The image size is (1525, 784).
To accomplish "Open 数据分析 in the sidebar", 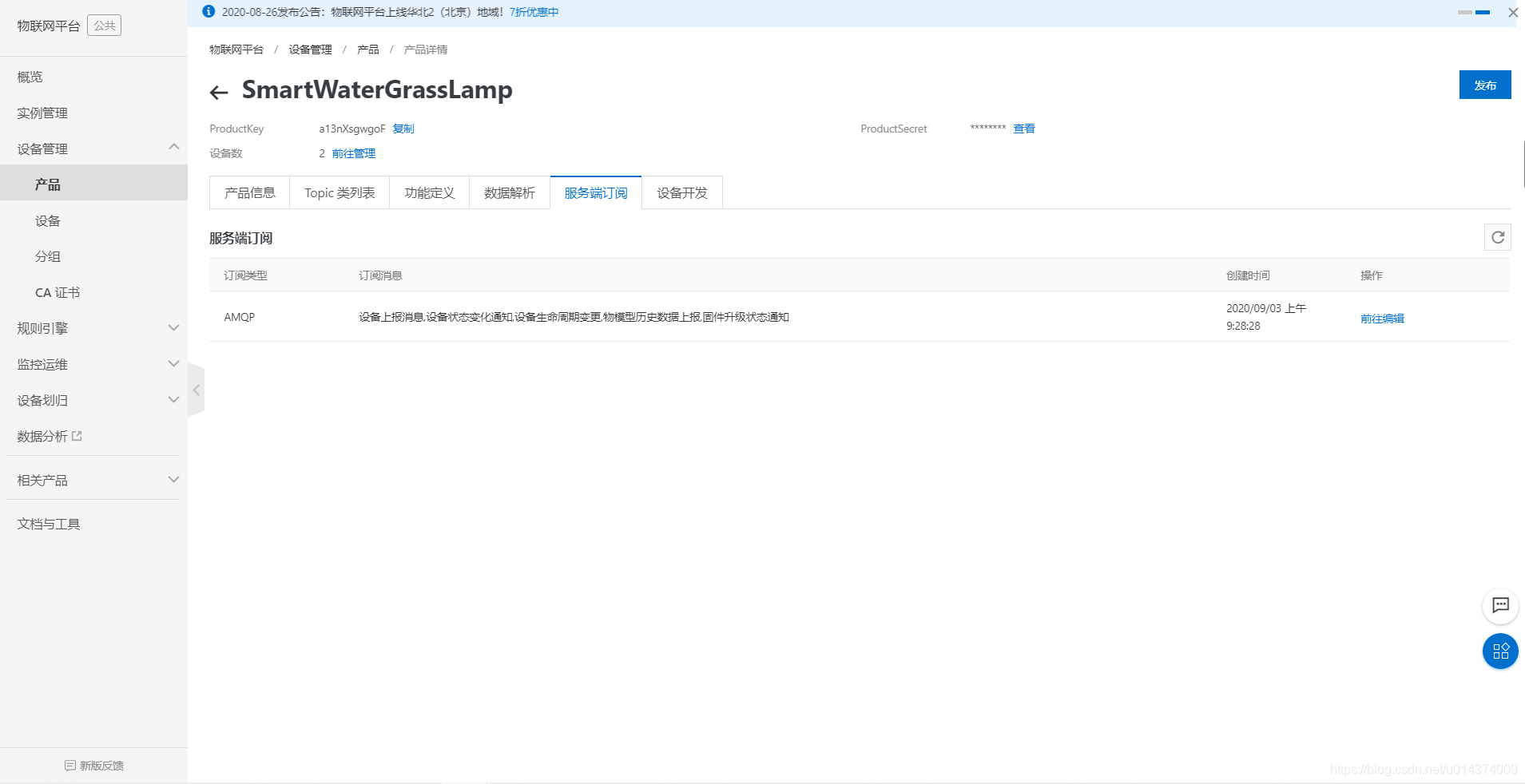I will pyautogui.click(x=42, y=436).
